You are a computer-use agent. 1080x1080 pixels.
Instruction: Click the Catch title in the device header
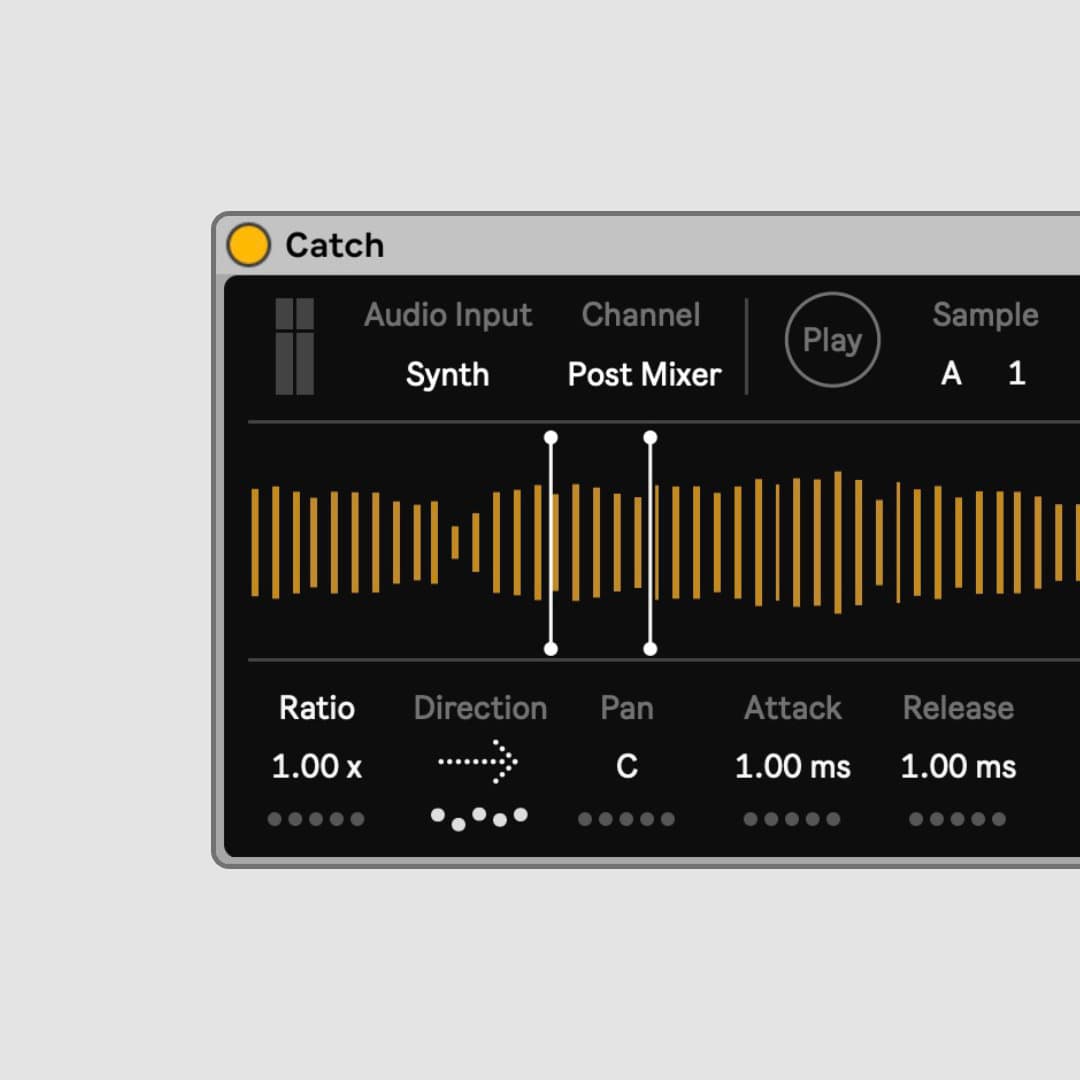point(336,244)
